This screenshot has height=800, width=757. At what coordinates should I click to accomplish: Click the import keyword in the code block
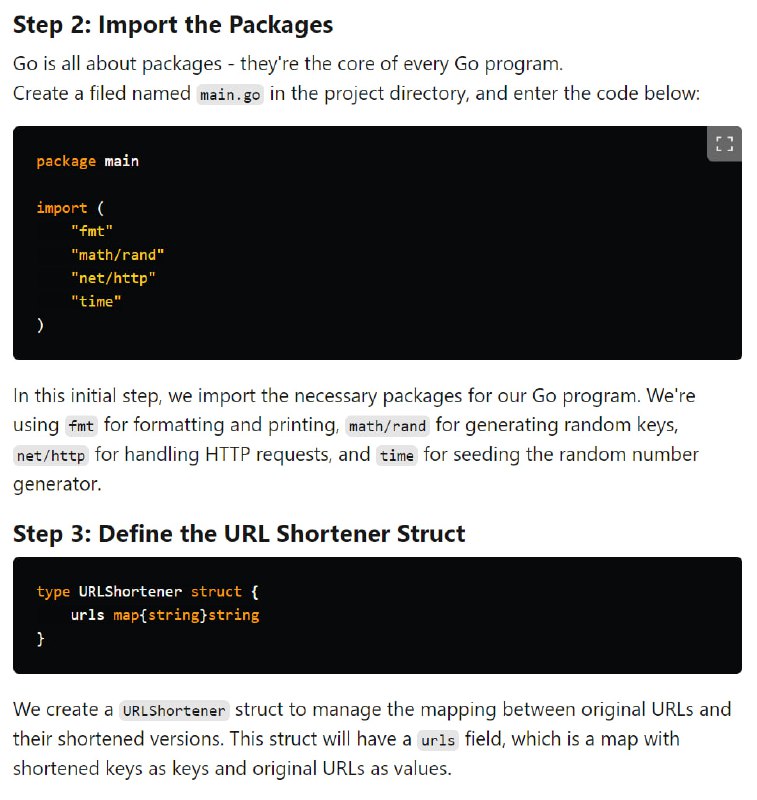(62, 208)
